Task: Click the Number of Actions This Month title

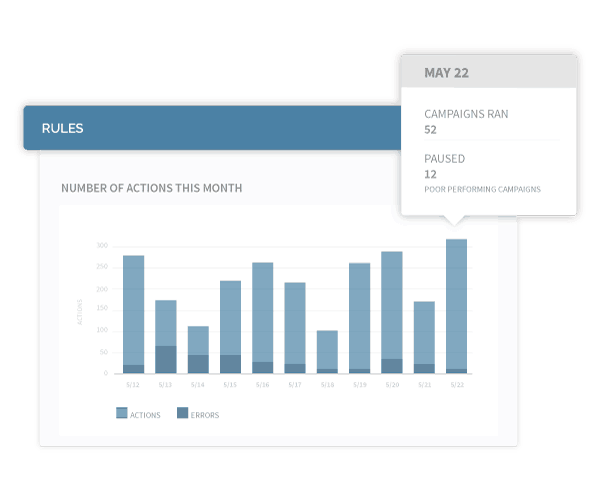Action: [x=151, y=188]
